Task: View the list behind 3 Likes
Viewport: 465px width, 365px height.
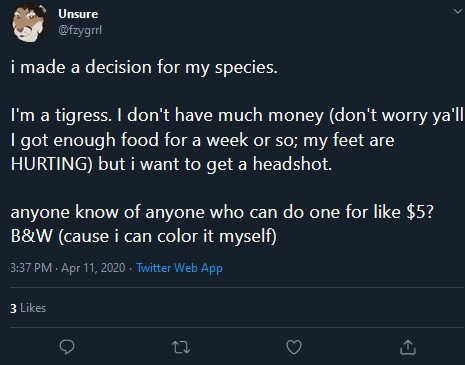Action: [x=28, y=308]
